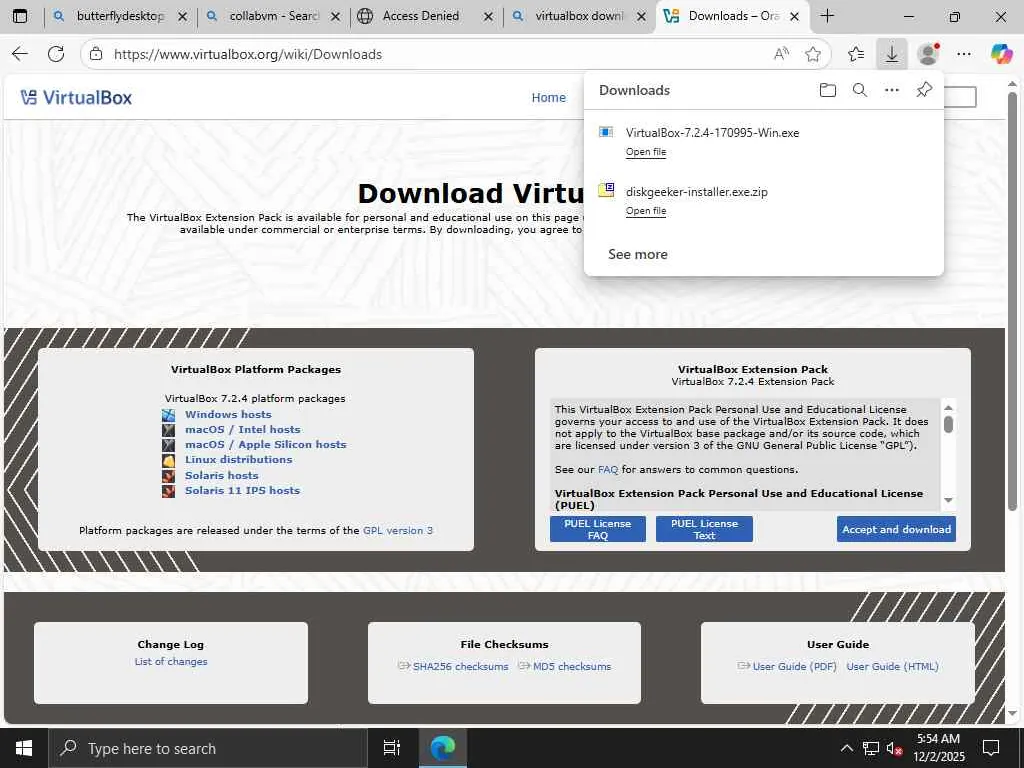1024x768 pixels.
Task: Open the Linux distributions link
Action: (238, 459)
